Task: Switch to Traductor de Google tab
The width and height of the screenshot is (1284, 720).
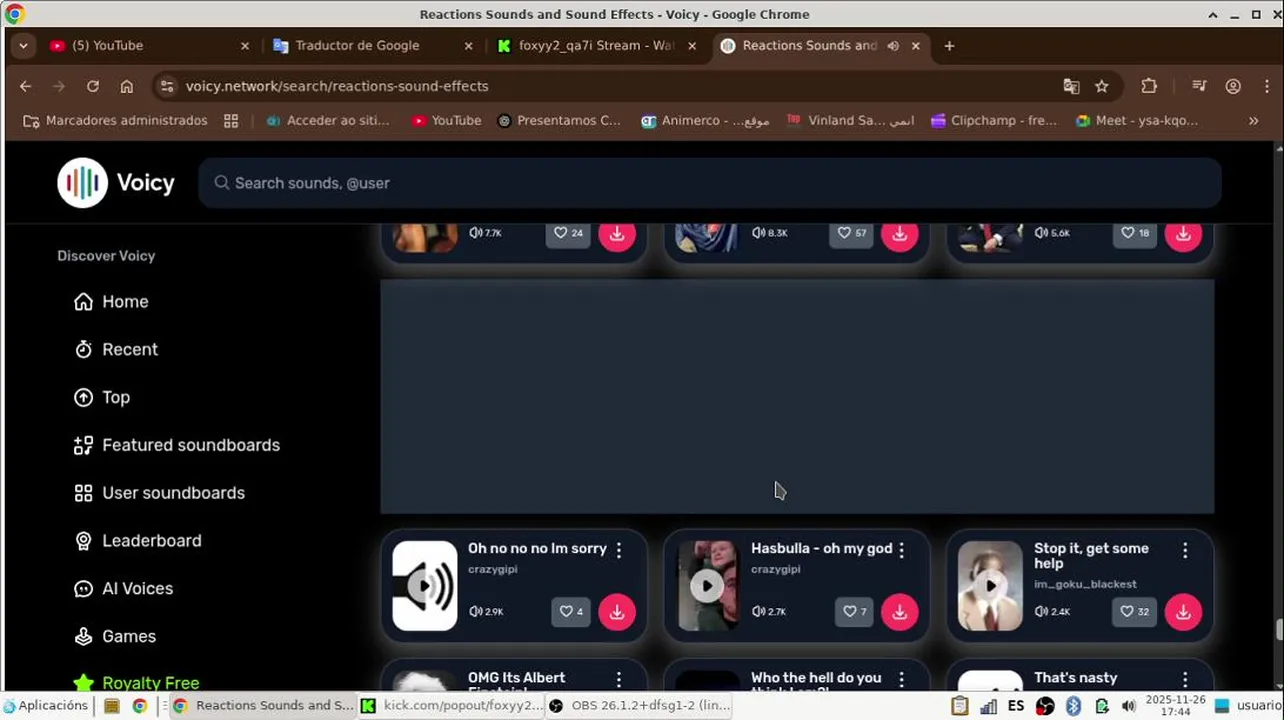Action: coord(372,46)
